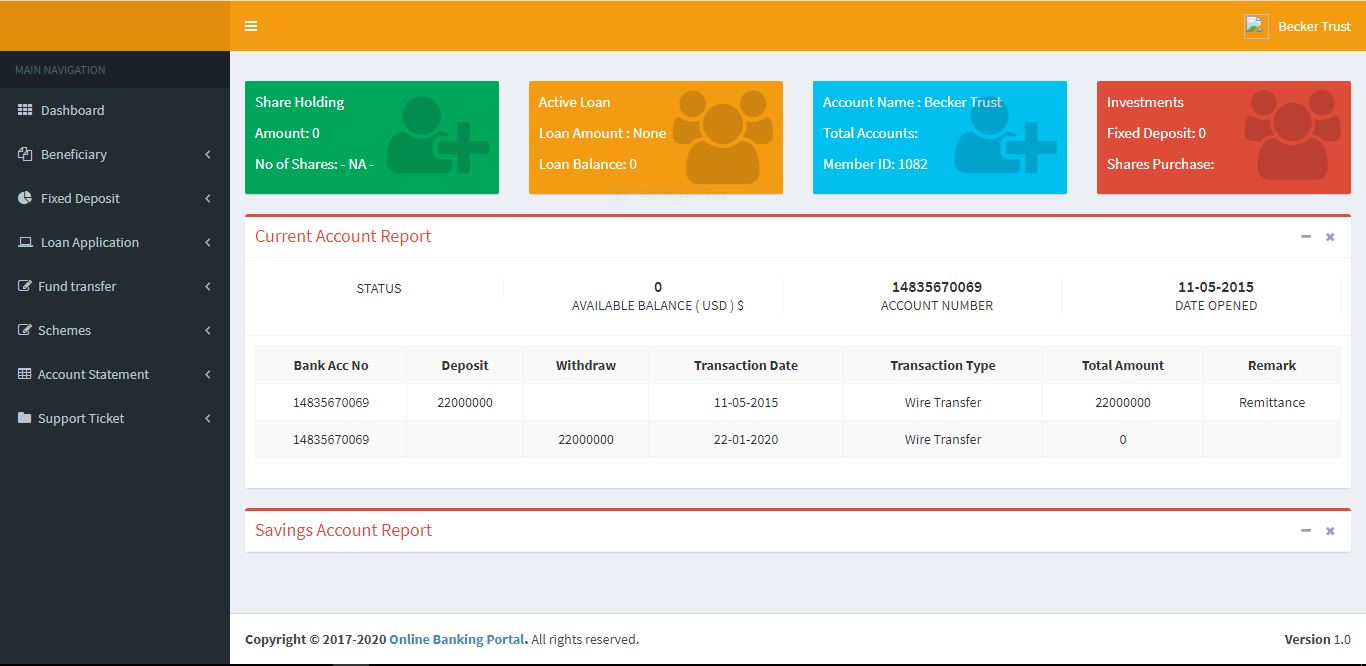Click Fixed Deposit: 0 in Investments card

tap(1156, 133)
